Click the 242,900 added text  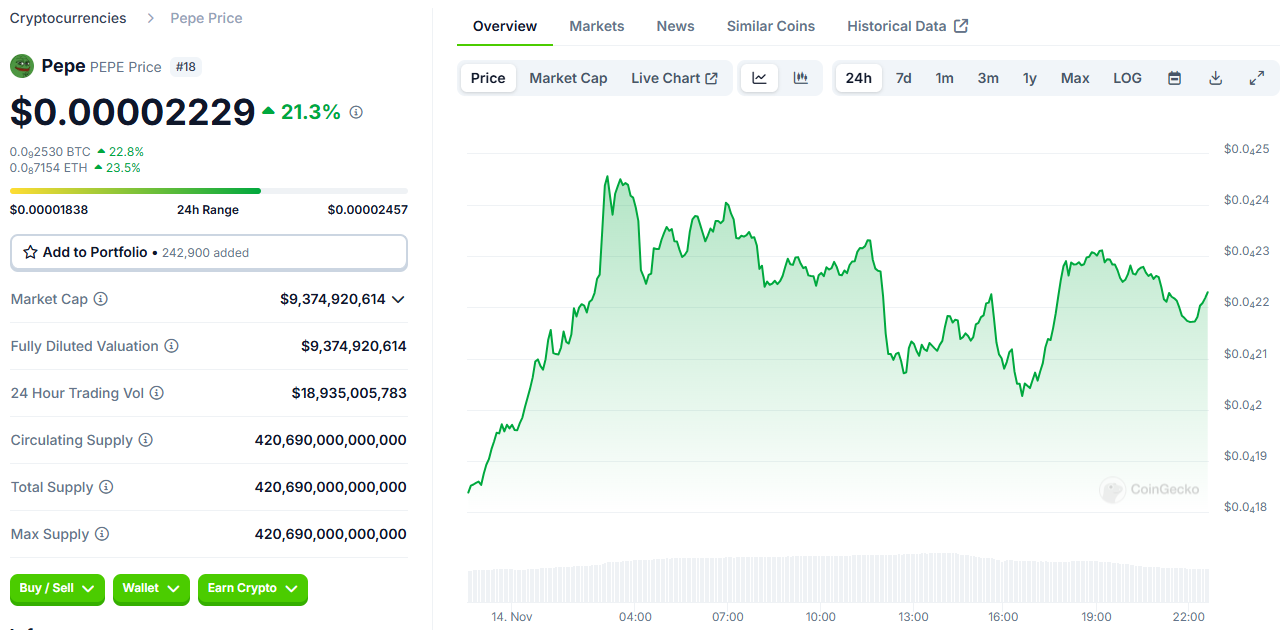click(204, 253)
